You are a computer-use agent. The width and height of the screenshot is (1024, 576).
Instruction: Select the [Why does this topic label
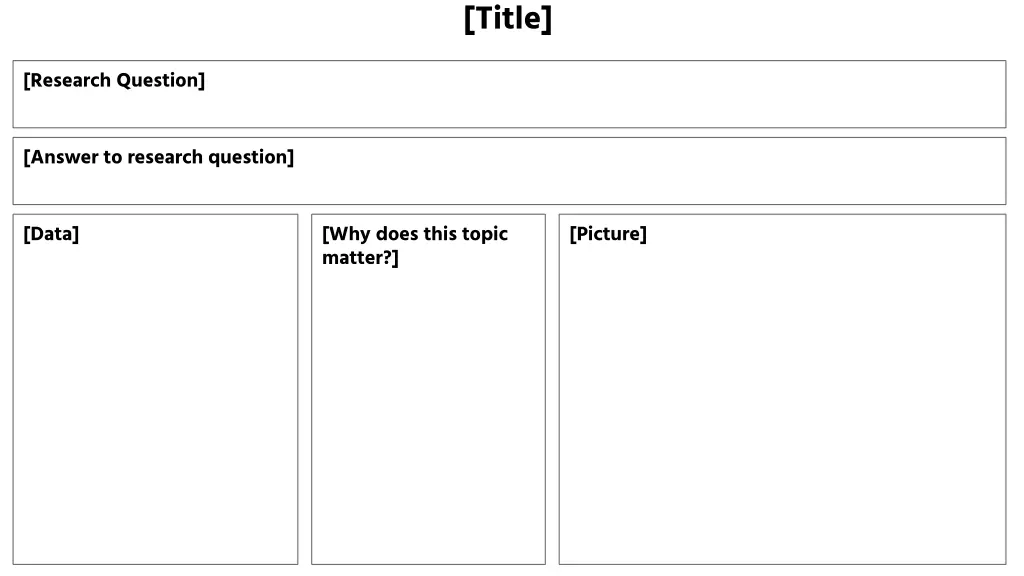pyautogui.click(x=415, y=234)
